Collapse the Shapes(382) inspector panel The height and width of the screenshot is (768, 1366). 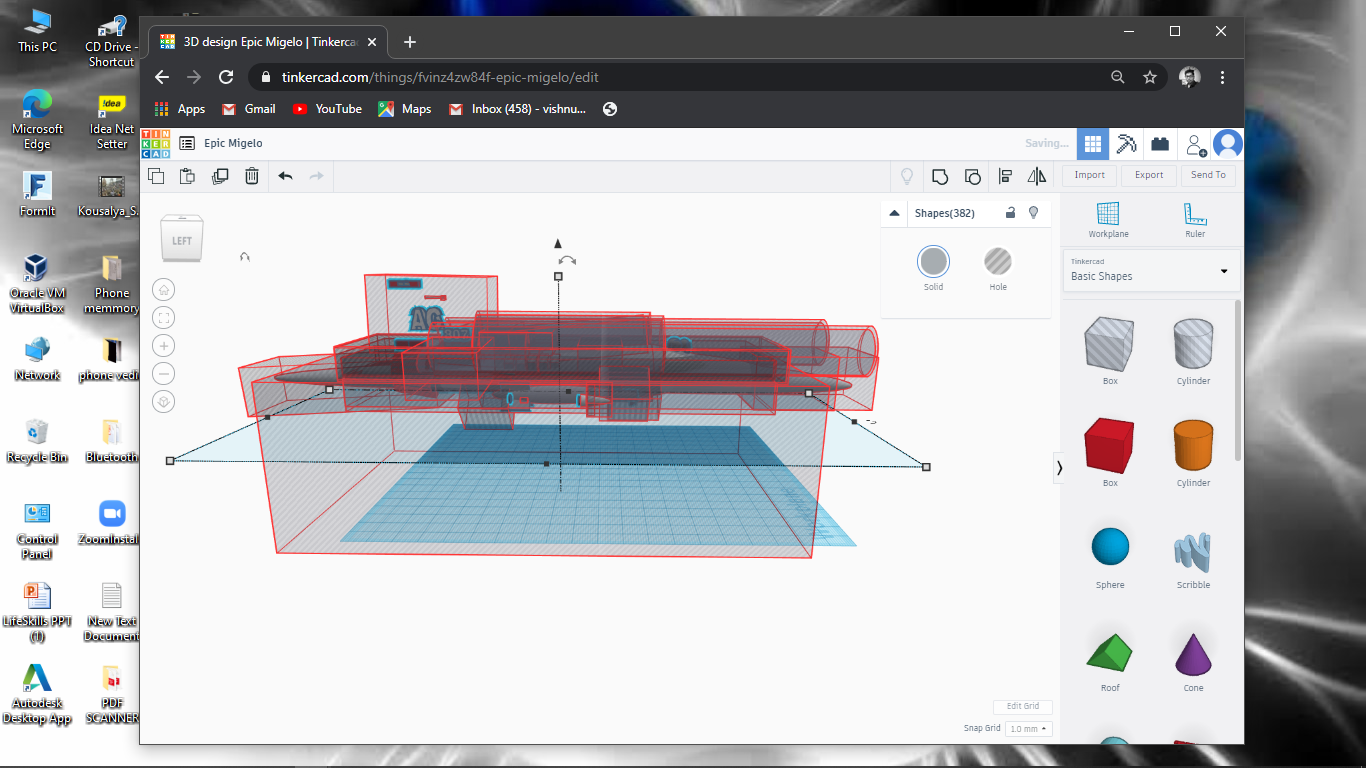point(893,212)
